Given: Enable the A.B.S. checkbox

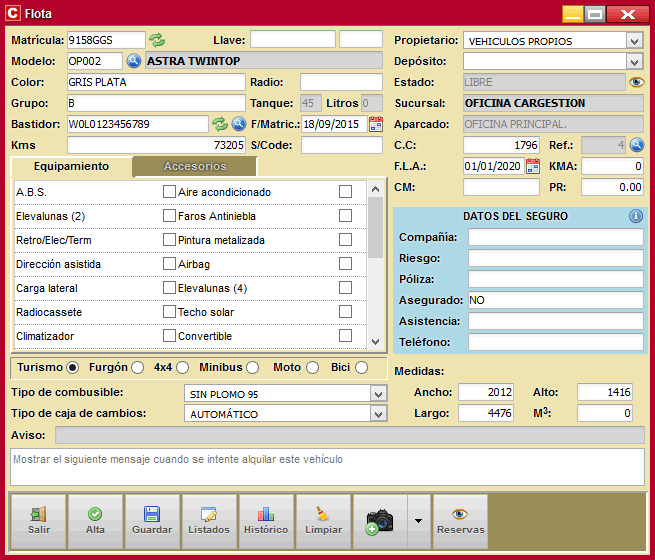Looking at the screenshot, I should coord(169,192).
